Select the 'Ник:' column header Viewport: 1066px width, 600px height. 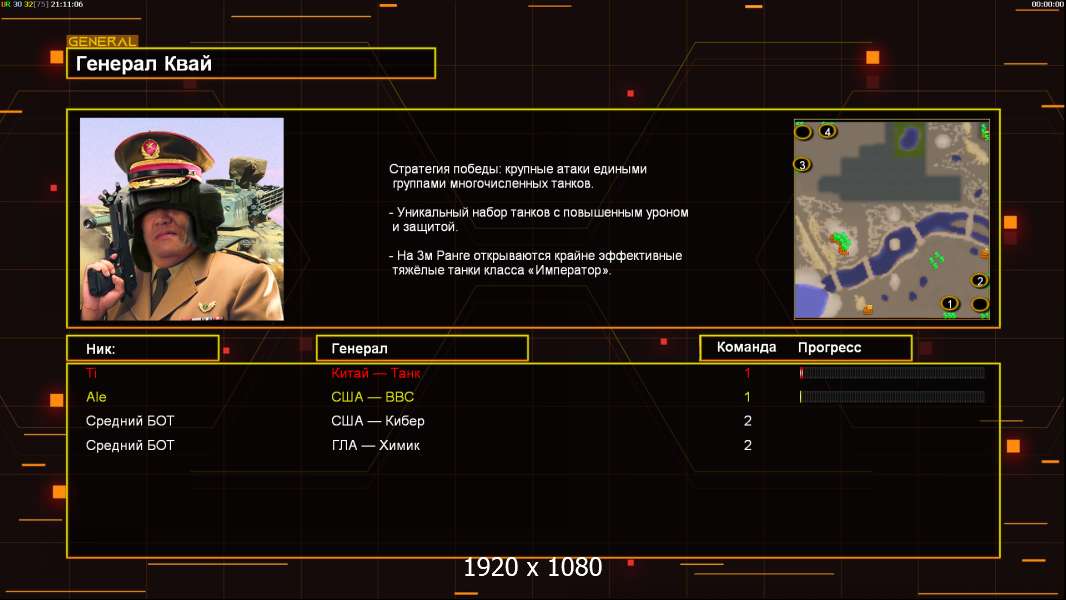pyautogui.click(x=143, y=348)
